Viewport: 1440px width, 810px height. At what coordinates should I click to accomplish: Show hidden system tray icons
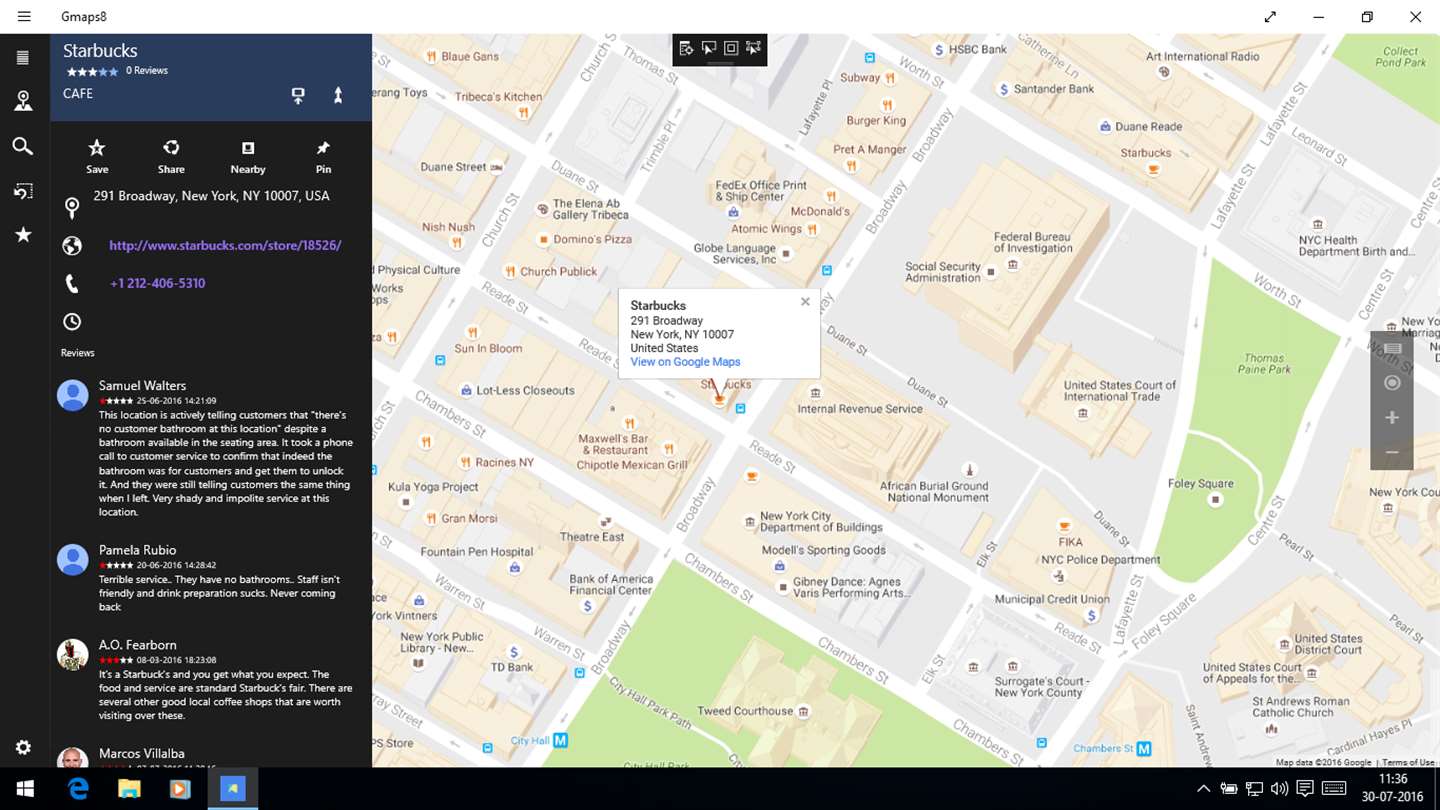click(x=1203, y=789)
